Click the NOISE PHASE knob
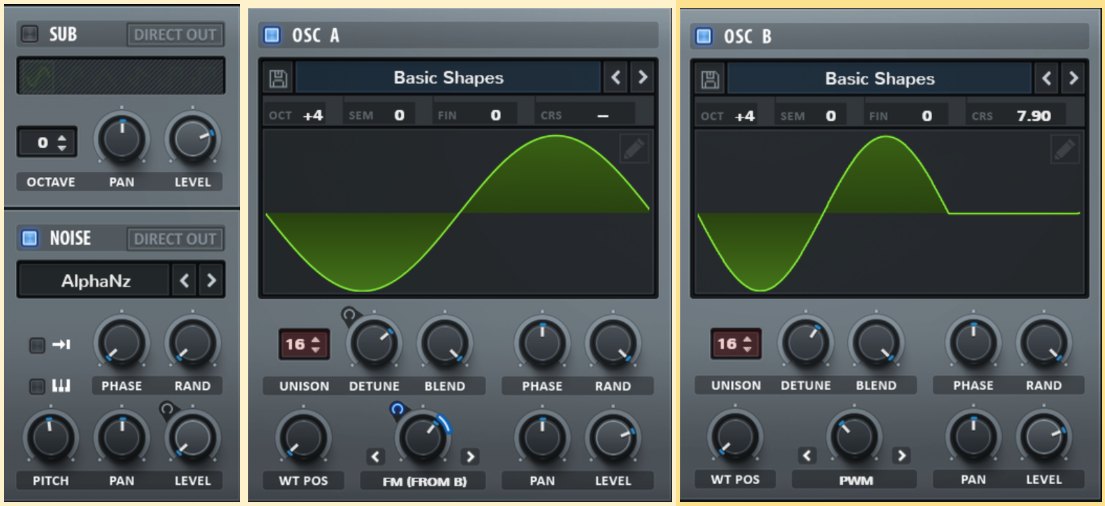The width and height of the screenshot is (1105, 506). pyautogui.click(x=122, y=343)
